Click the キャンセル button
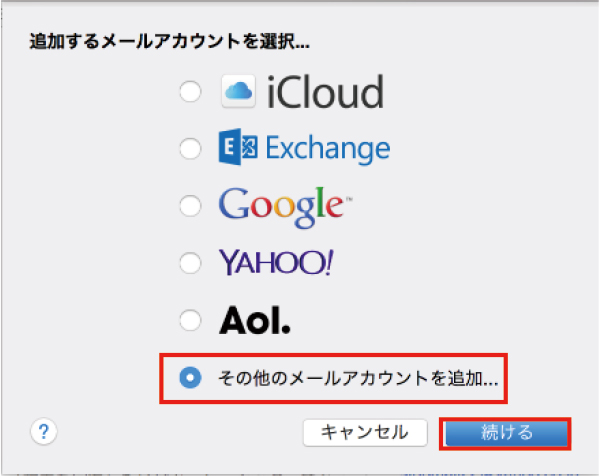 [365, 432]
